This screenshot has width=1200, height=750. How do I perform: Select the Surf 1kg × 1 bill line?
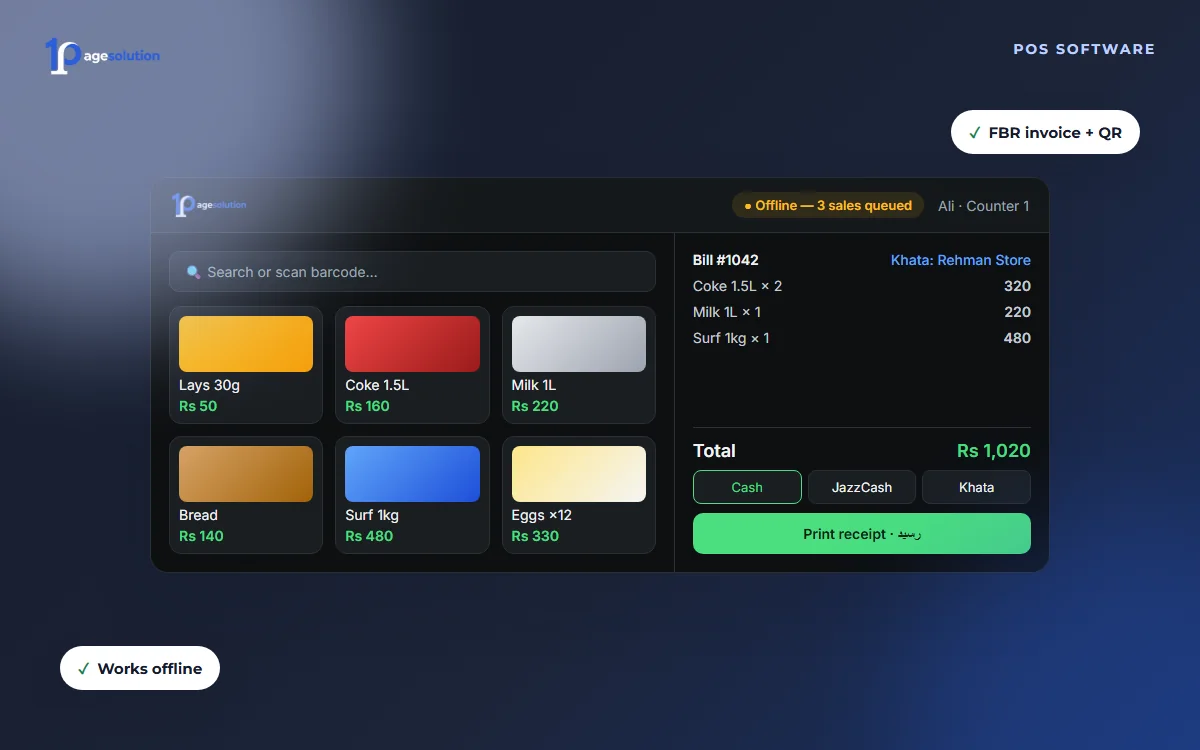coord(862,338)
